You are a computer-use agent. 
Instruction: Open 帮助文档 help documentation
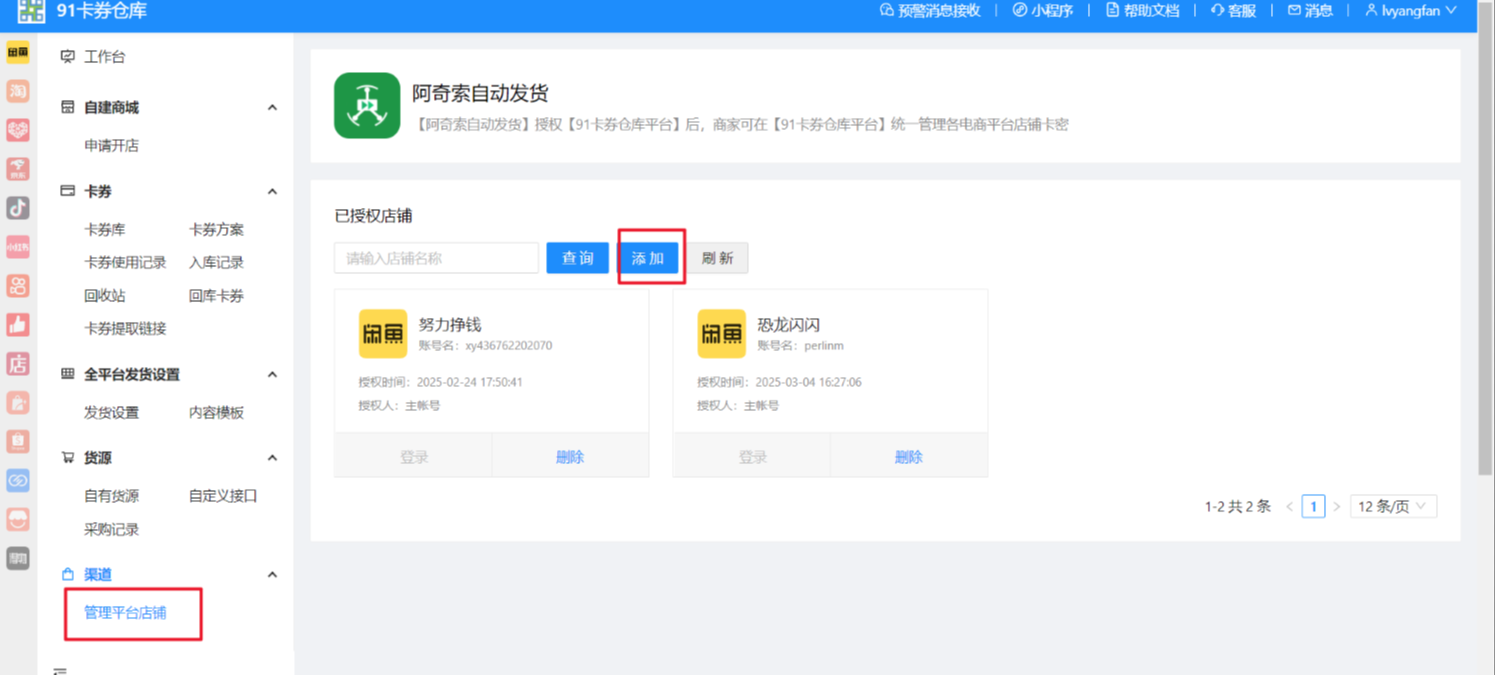1142,11
